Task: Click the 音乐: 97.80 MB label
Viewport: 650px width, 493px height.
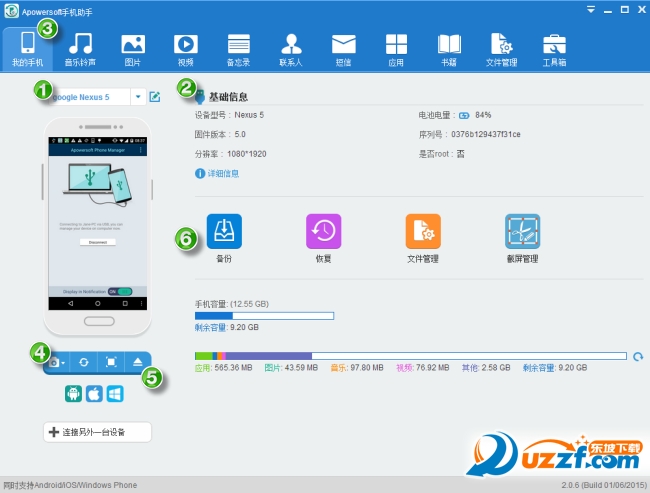Action: pos(357,368)
